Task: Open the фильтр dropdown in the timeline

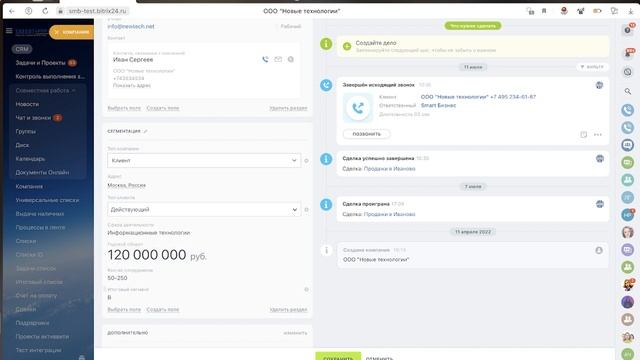Action: 592,67
